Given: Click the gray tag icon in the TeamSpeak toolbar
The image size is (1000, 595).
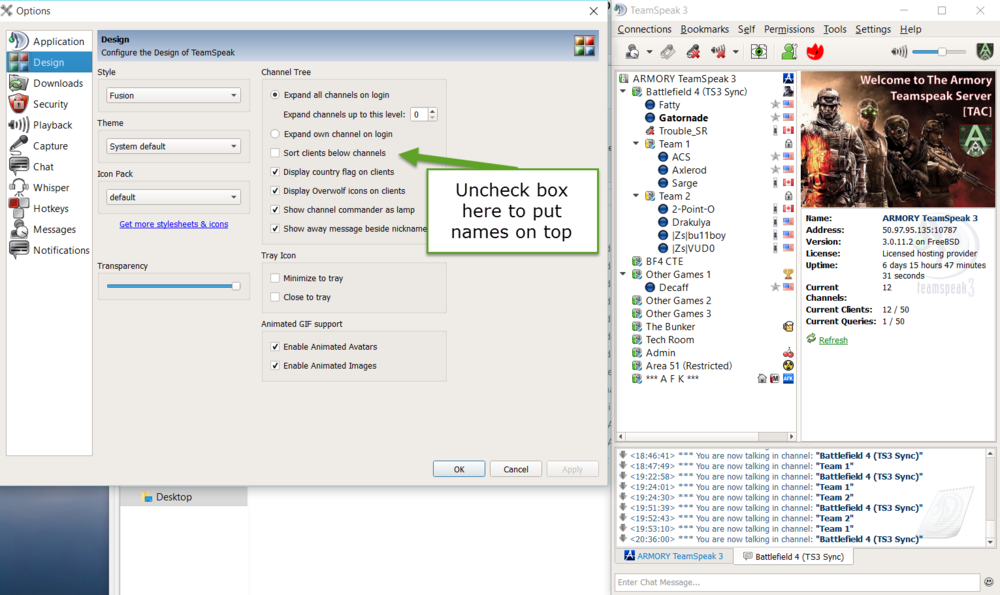Looking at the screenshot, I should coord(668,52).
